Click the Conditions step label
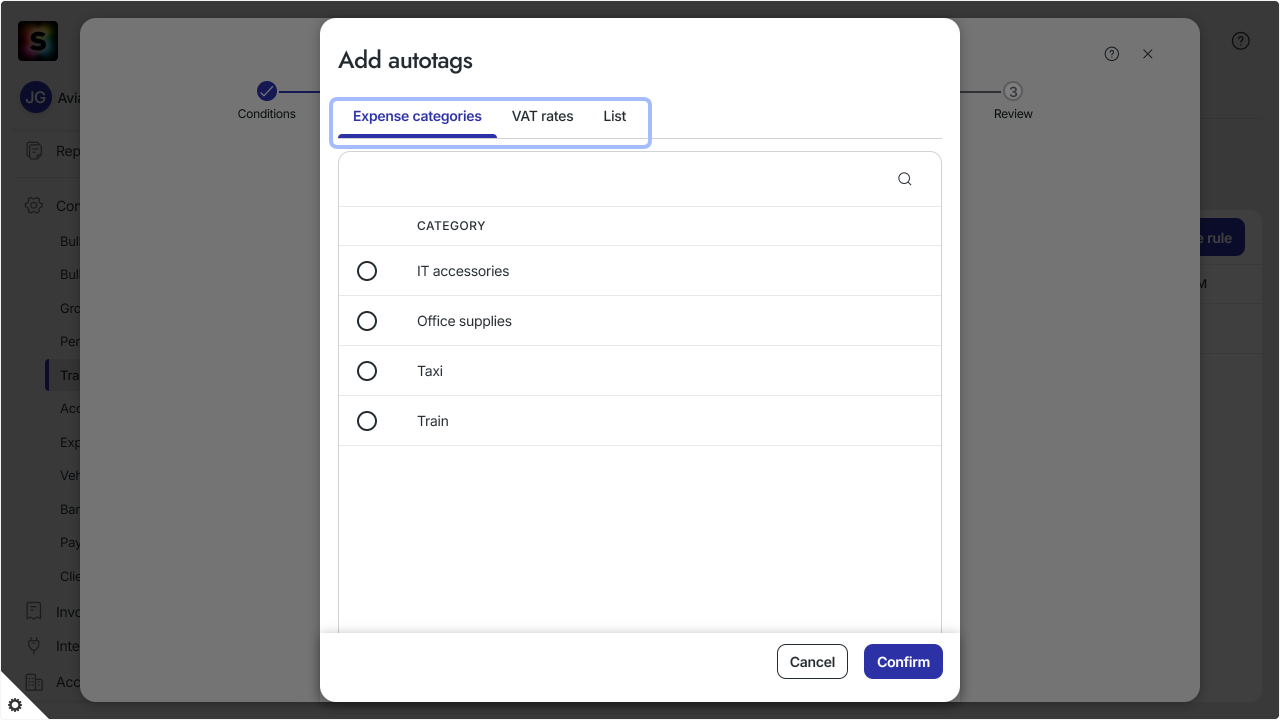This screenshot has width=1280, height=720. [x=267, y=114]
